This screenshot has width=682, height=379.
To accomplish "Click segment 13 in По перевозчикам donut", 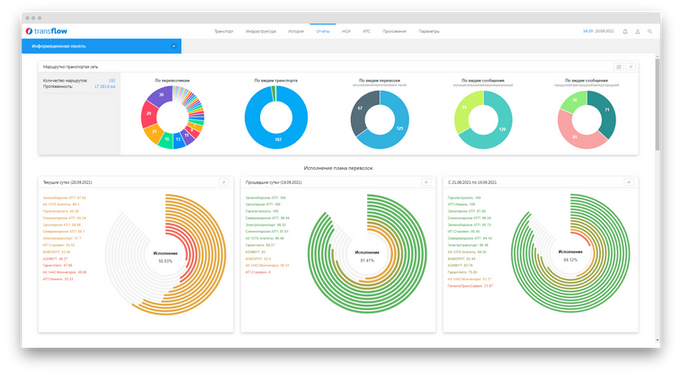I will coord(178,140).
